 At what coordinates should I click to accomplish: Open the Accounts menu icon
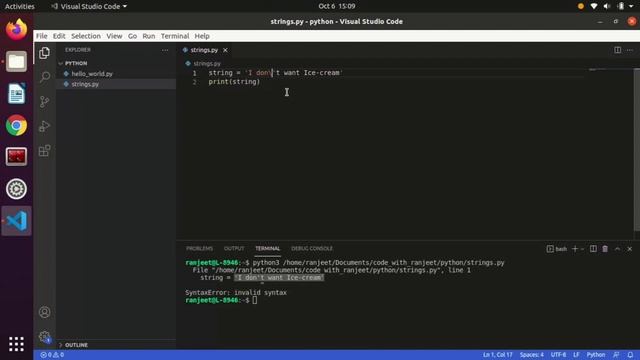click(44, 312)
